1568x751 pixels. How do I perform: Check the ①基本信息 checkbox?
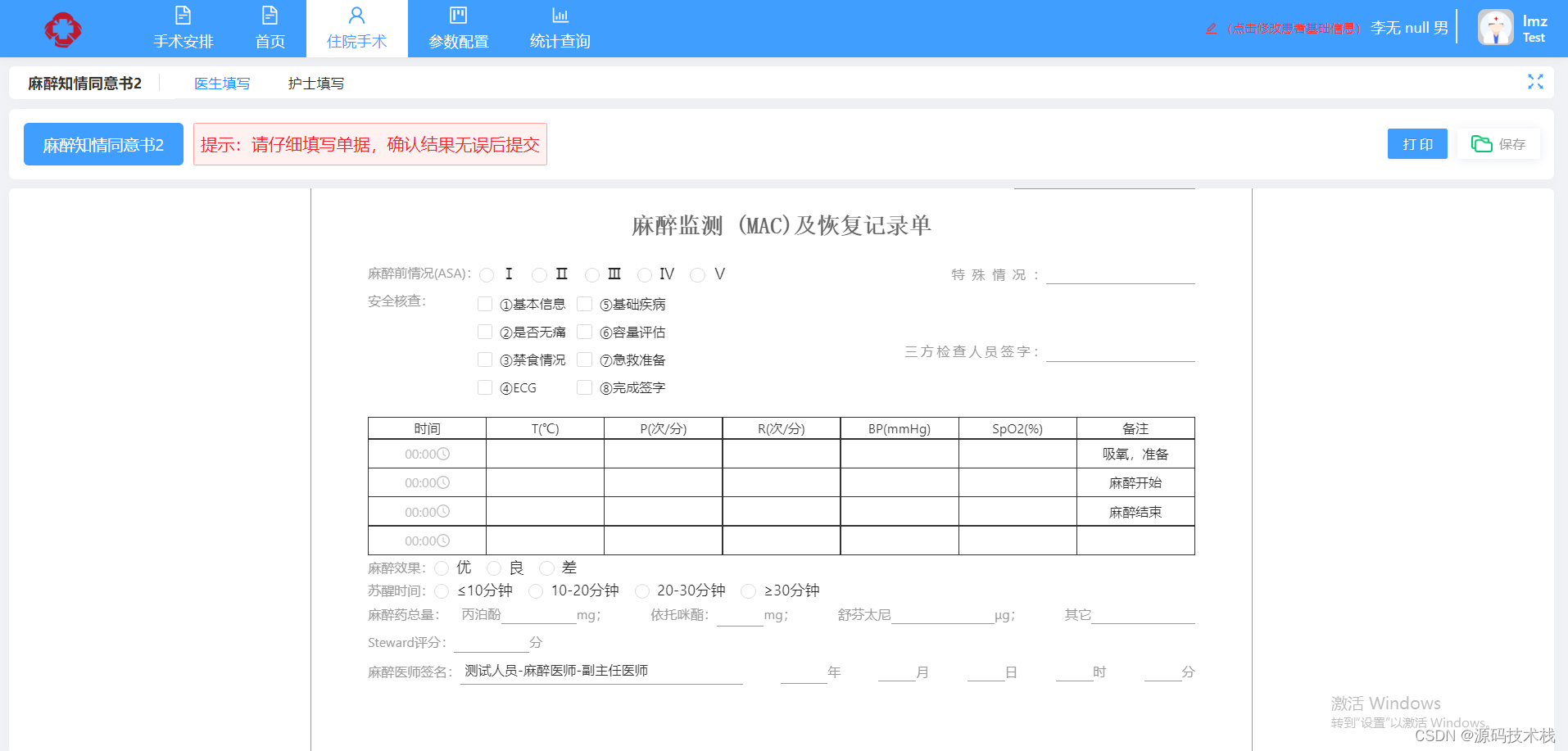[485, 304]
